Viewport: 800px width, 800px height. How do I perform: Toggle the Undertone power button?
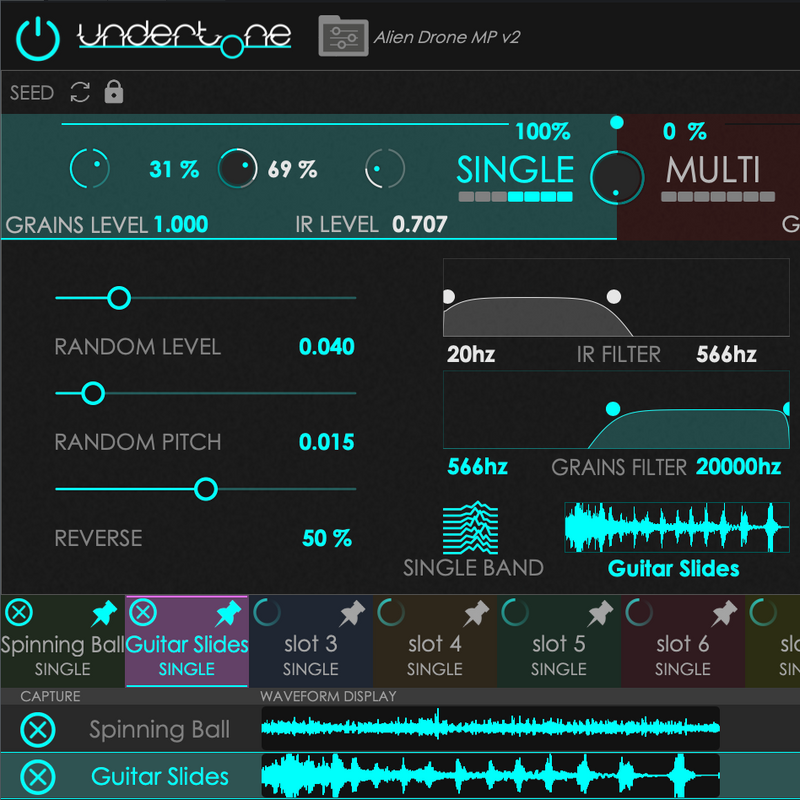[38, 39]
